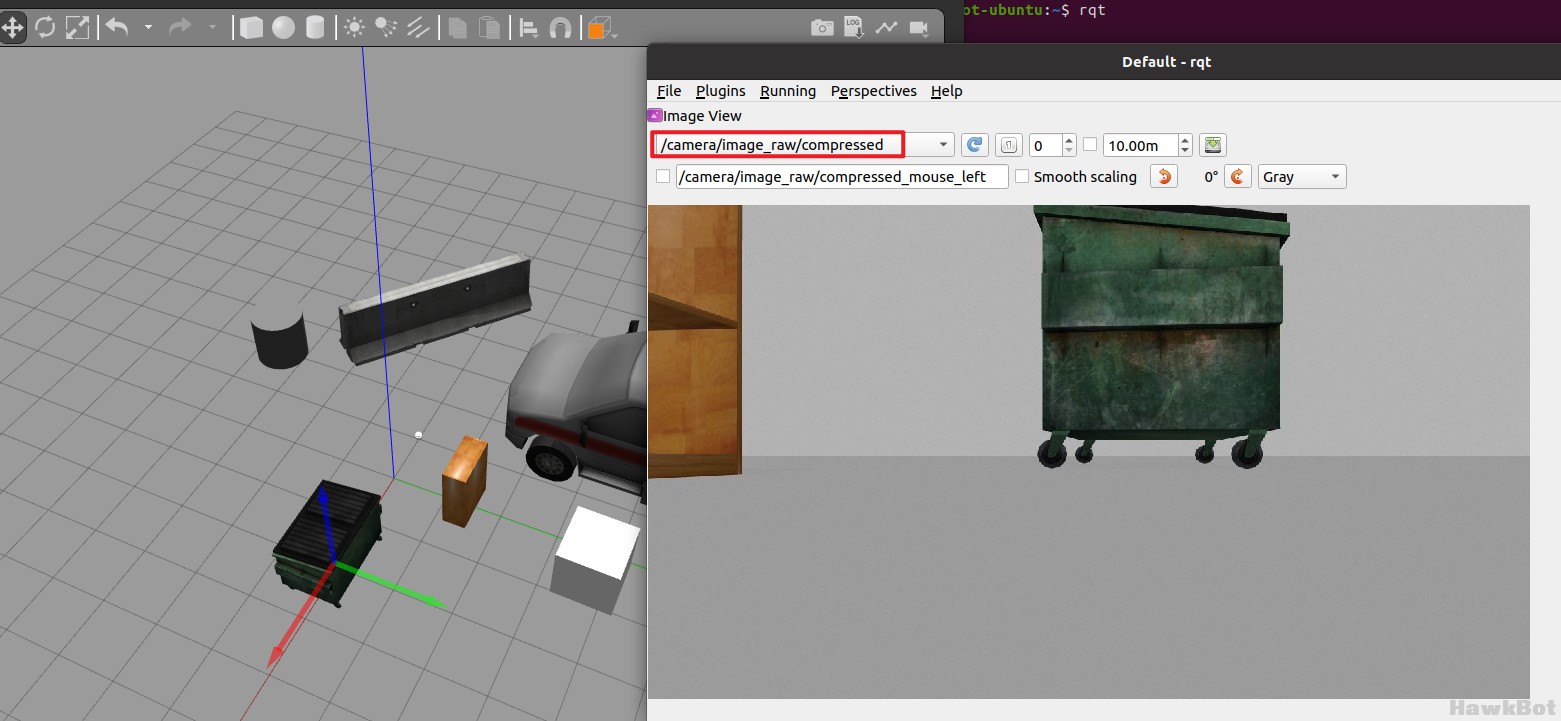Expand the /camera/image_raw/compressed topic dropdown
Viewport: 1561px width, 721px height.
[x=942, y=145]
